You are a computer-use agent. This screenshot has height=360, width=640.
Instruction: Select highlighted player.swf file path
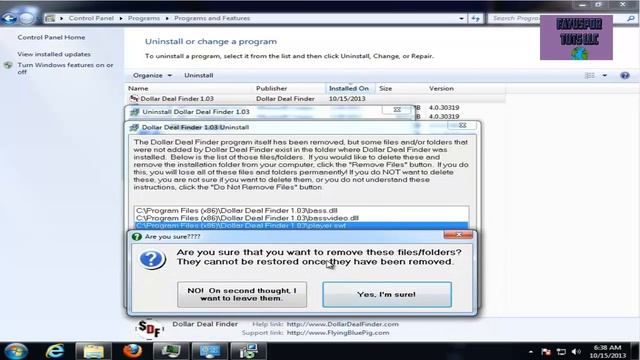[301, 226]
